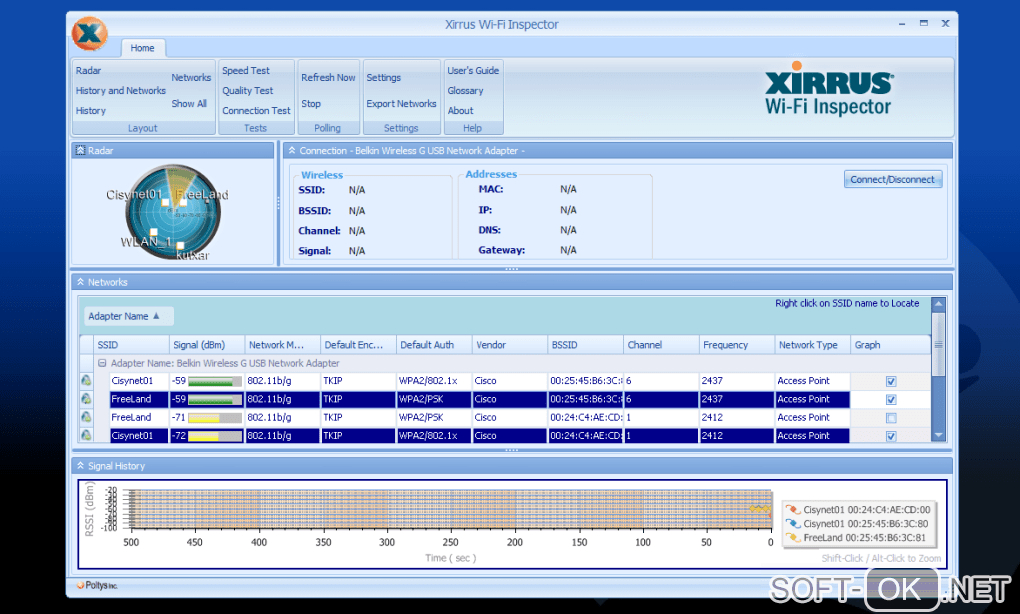
Task: Choose History and Networks layout
Action: click(x=120, y=90)
